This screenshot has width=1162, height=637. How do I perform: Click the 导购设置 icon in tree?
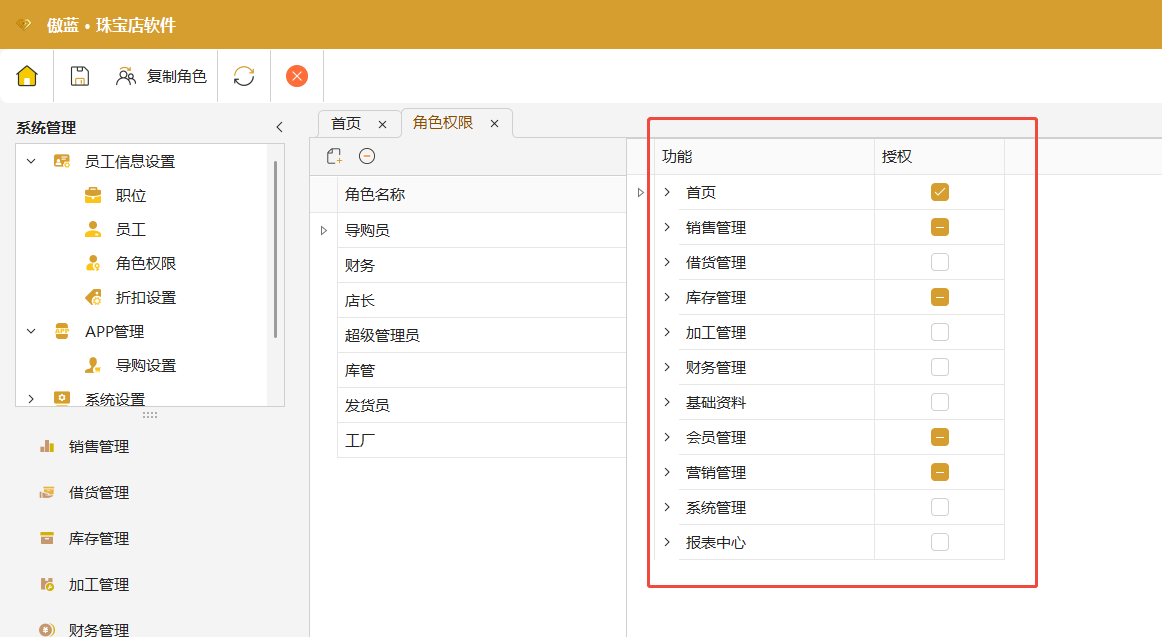pyautogui.click(x=93, y=365)
